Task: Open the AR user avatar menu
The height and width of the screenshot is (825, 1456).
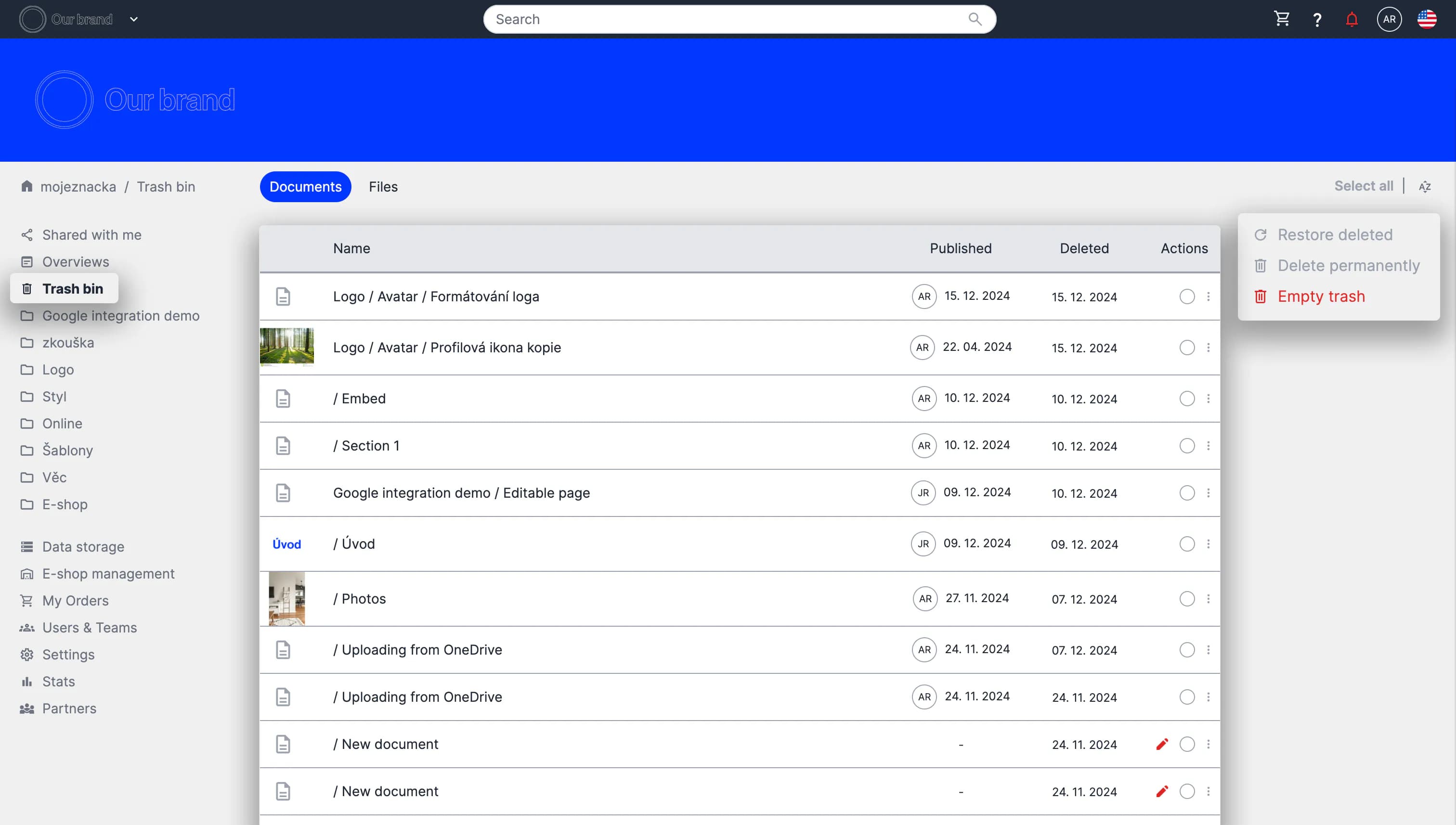Action: pos(1389,19)
